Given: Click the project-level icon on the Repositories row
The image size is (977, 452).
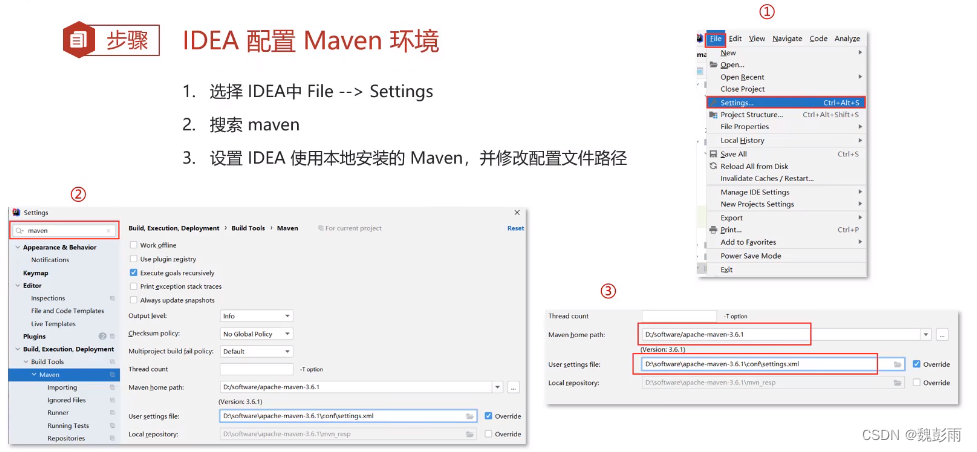Looking at the screenshot, I should (x=113, y=438).
